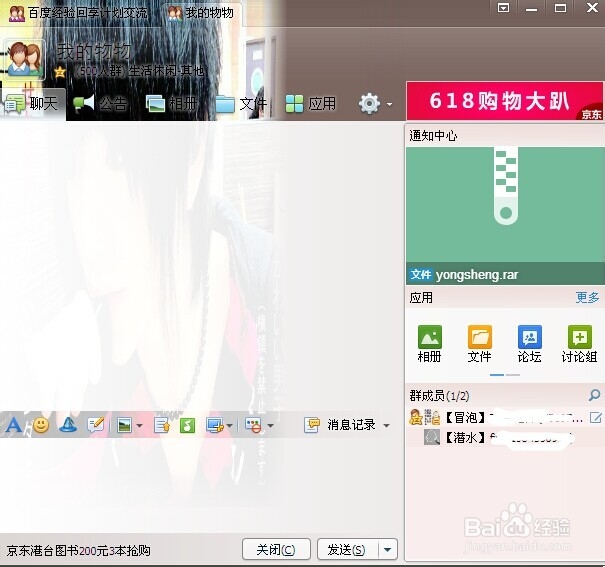This screenshot has width=605, height=567.
Task: Expand the settings gear dropdown arrow
Action: 389,104
